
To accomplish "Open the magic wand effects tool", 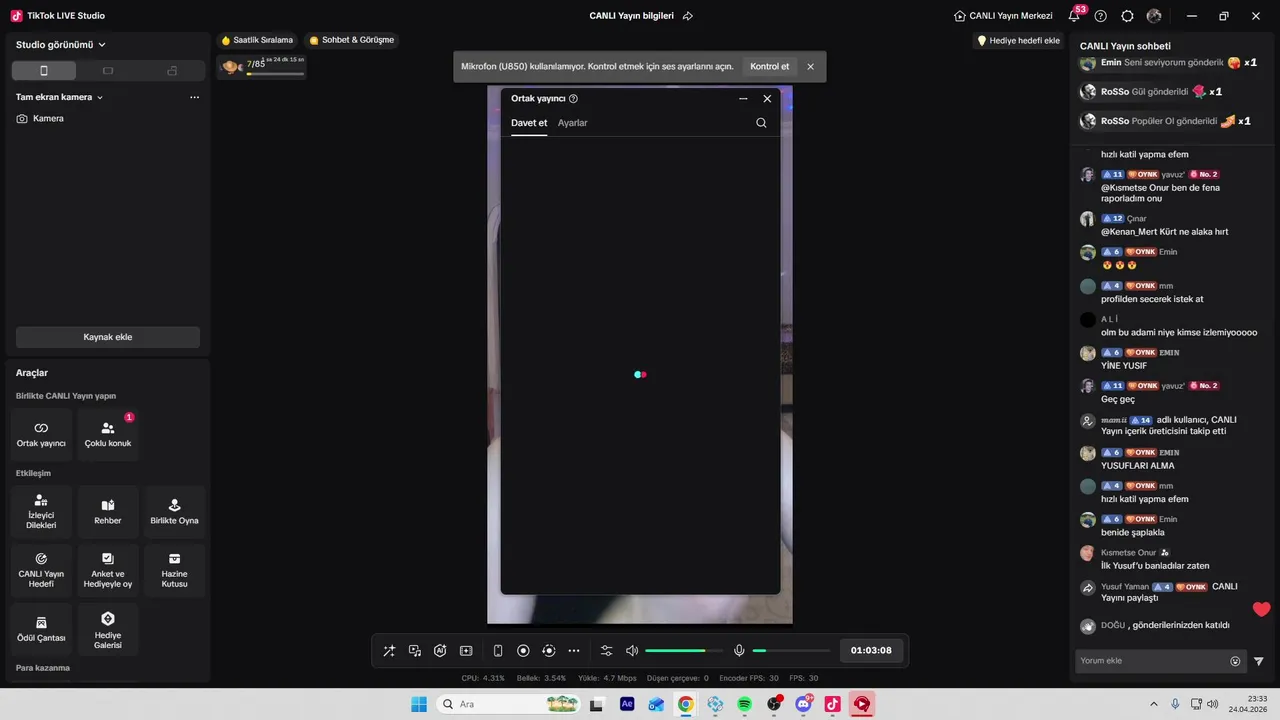I will coord(389,651).
